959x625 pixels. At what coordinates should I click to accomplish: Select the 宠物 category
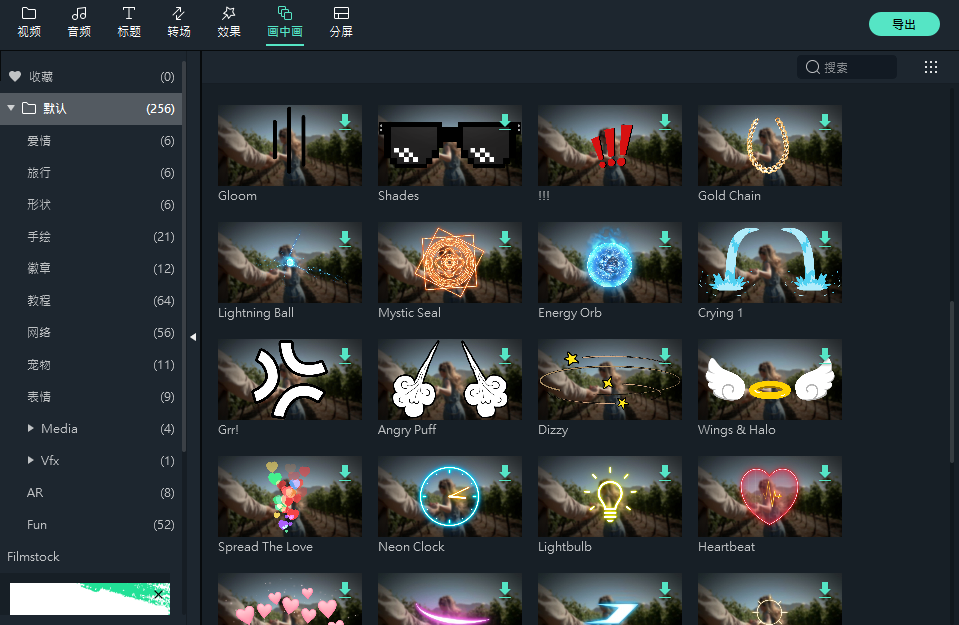(91, 364)
